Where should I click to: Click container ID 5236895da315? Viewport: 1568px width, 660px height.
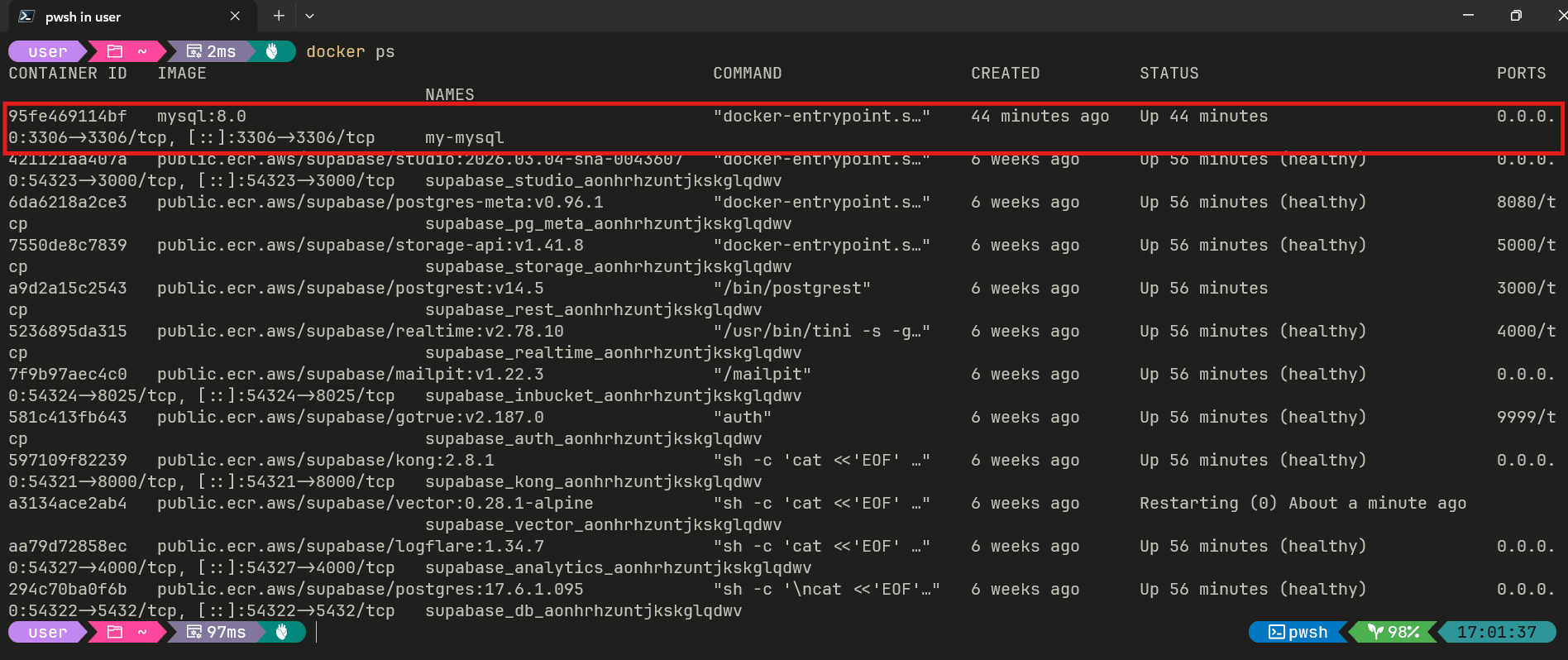click(x=68, y=331)
